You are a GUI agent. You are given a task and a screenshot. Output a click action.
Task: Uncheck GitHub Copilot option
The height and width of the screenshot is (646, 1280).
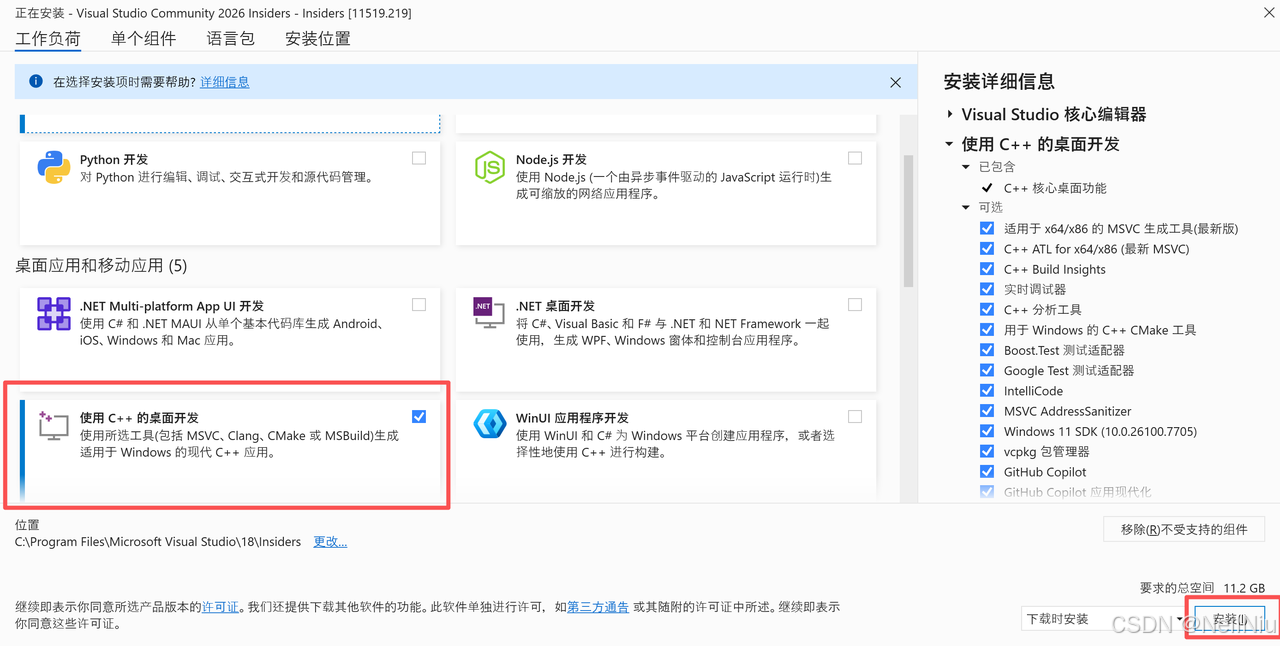click(987, 472)
